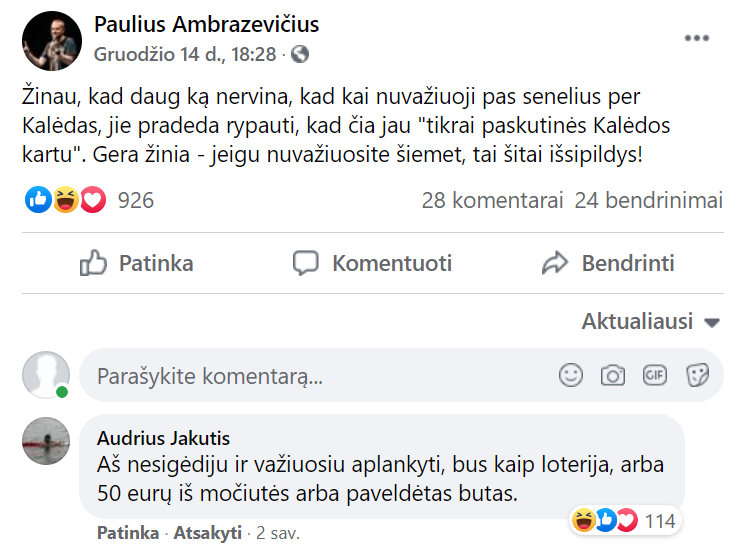
Task: Click the 28 komentarai link
Action: [493, 200]
